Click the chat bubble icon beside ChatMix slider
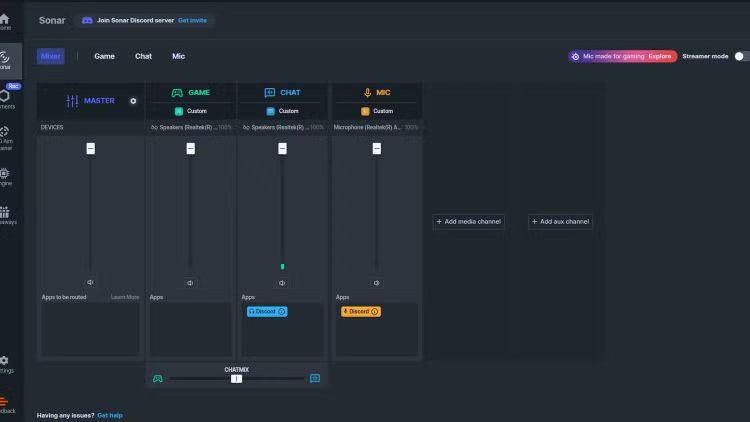This screenshot has width=750, height=422. click(315, 378)
